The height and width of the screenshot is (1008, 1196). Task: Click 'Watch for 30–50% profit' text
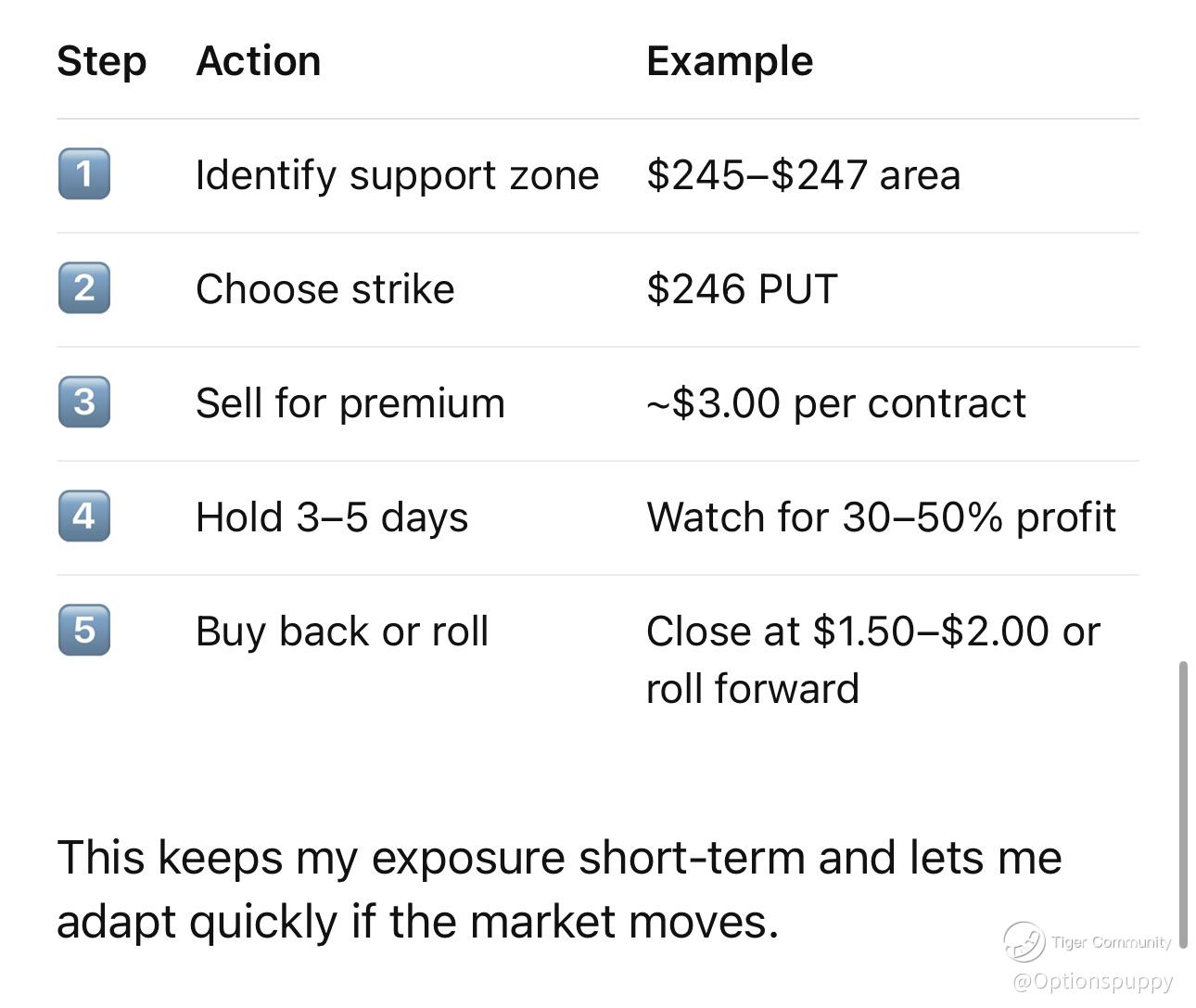pyautogui.click(x=881, y=517)
